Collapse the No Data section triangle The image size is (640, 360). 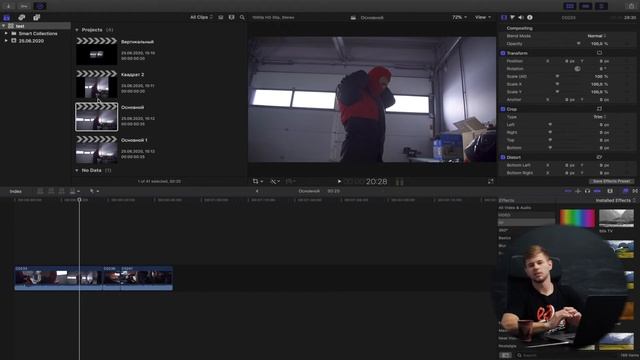[x=77, y=170]
